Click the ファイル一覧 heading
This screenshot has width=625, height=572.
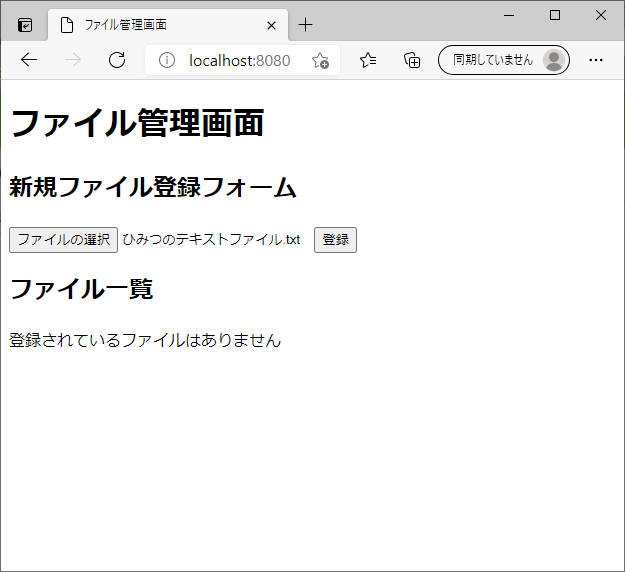click(81, 289)
